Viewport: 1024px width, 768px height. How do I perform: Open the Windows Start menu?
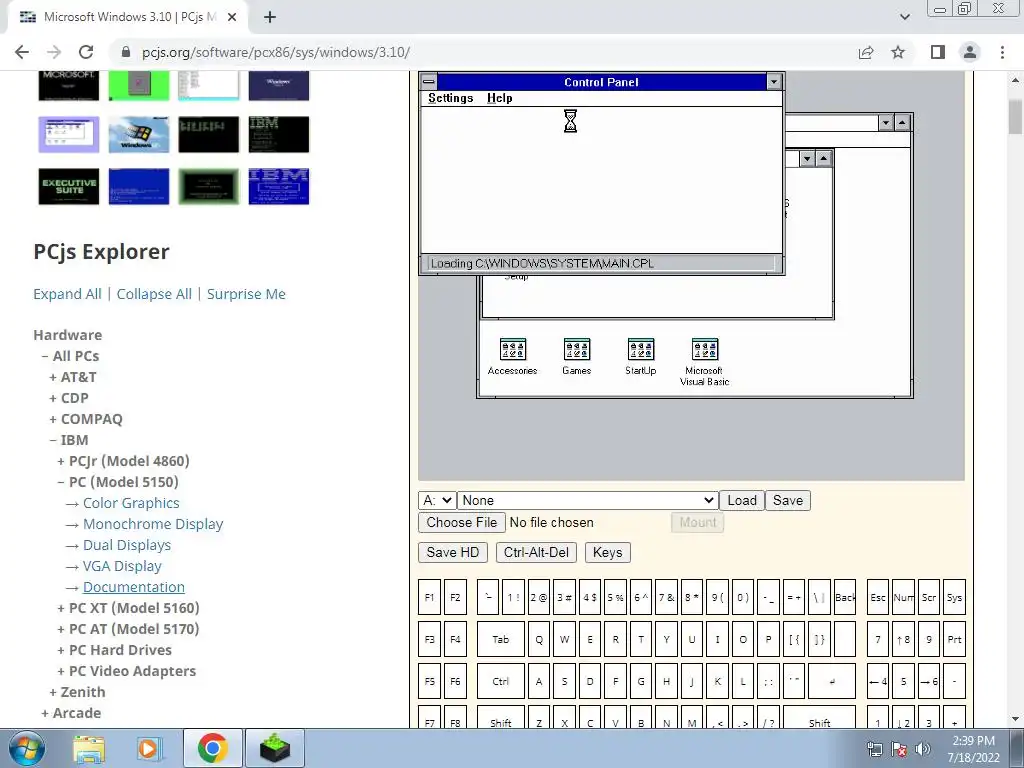click(26, 748)
